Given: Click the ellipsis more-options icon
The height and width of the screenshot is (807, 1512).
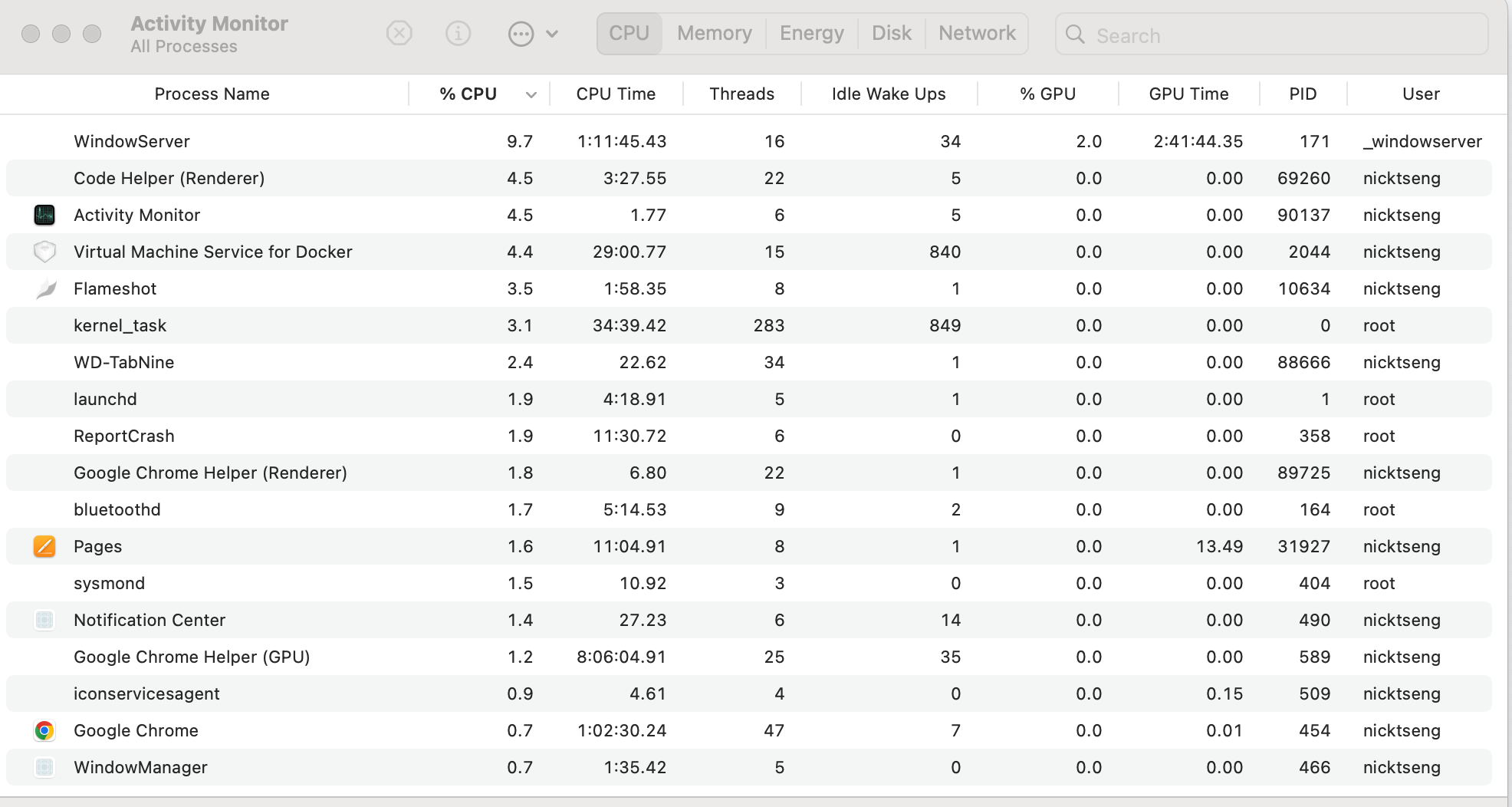Looking at the screenshot, I should [x=521, y=34].
